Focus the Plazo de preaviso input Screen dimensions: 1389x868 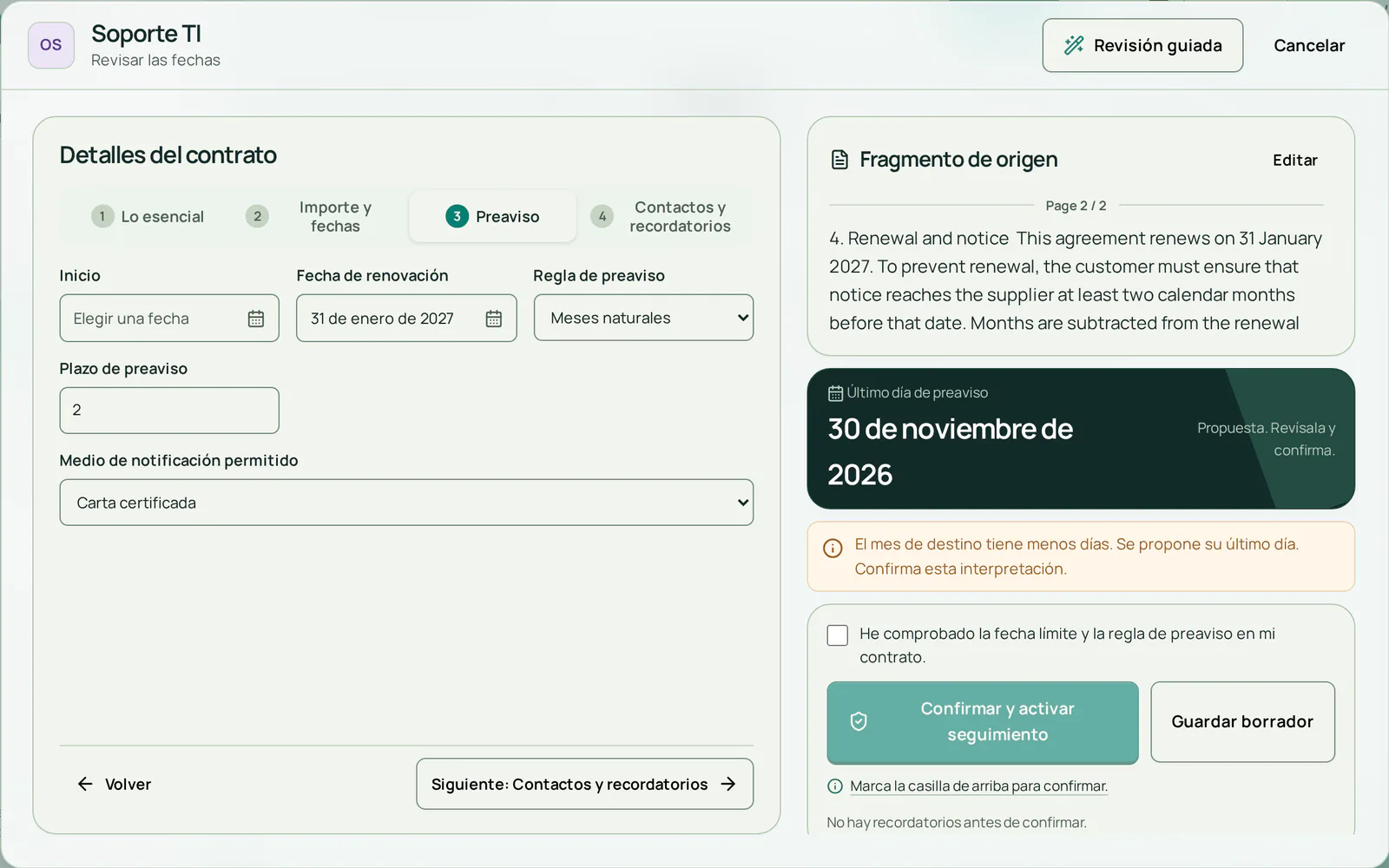[169, 410]
